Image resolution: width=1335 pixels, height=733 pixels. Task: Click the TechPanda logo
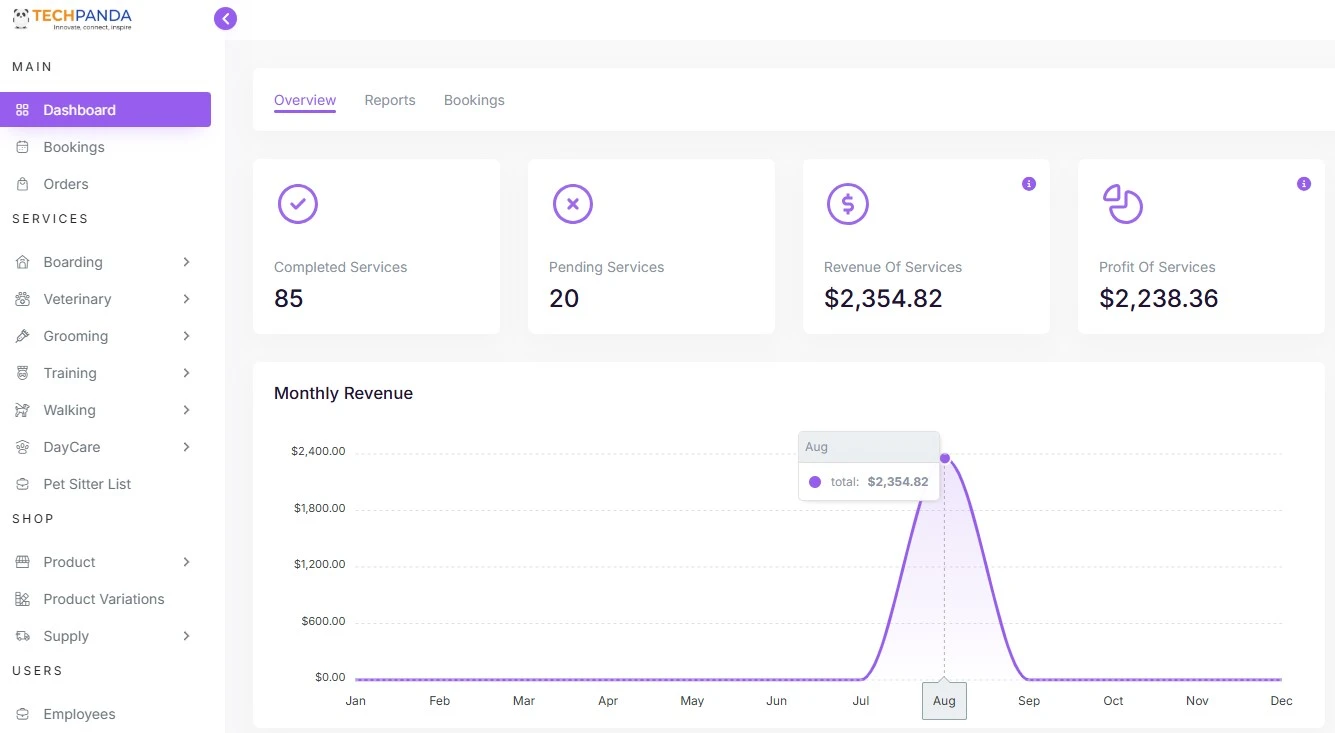click(72, 18)
